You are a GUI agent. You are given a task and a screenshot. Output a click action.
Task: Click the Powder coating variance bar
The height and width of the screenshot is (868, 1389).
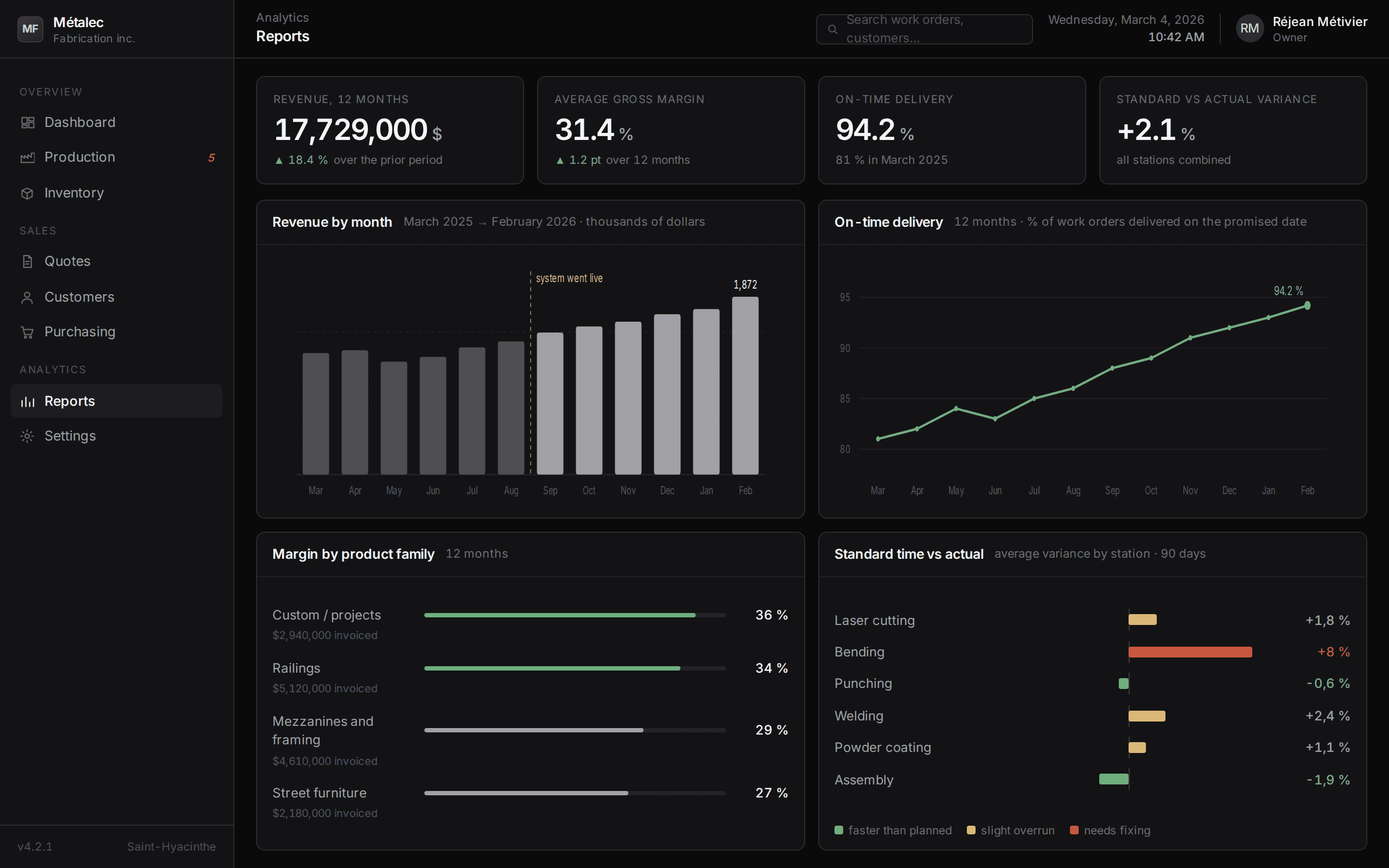tap(1137, 748)
